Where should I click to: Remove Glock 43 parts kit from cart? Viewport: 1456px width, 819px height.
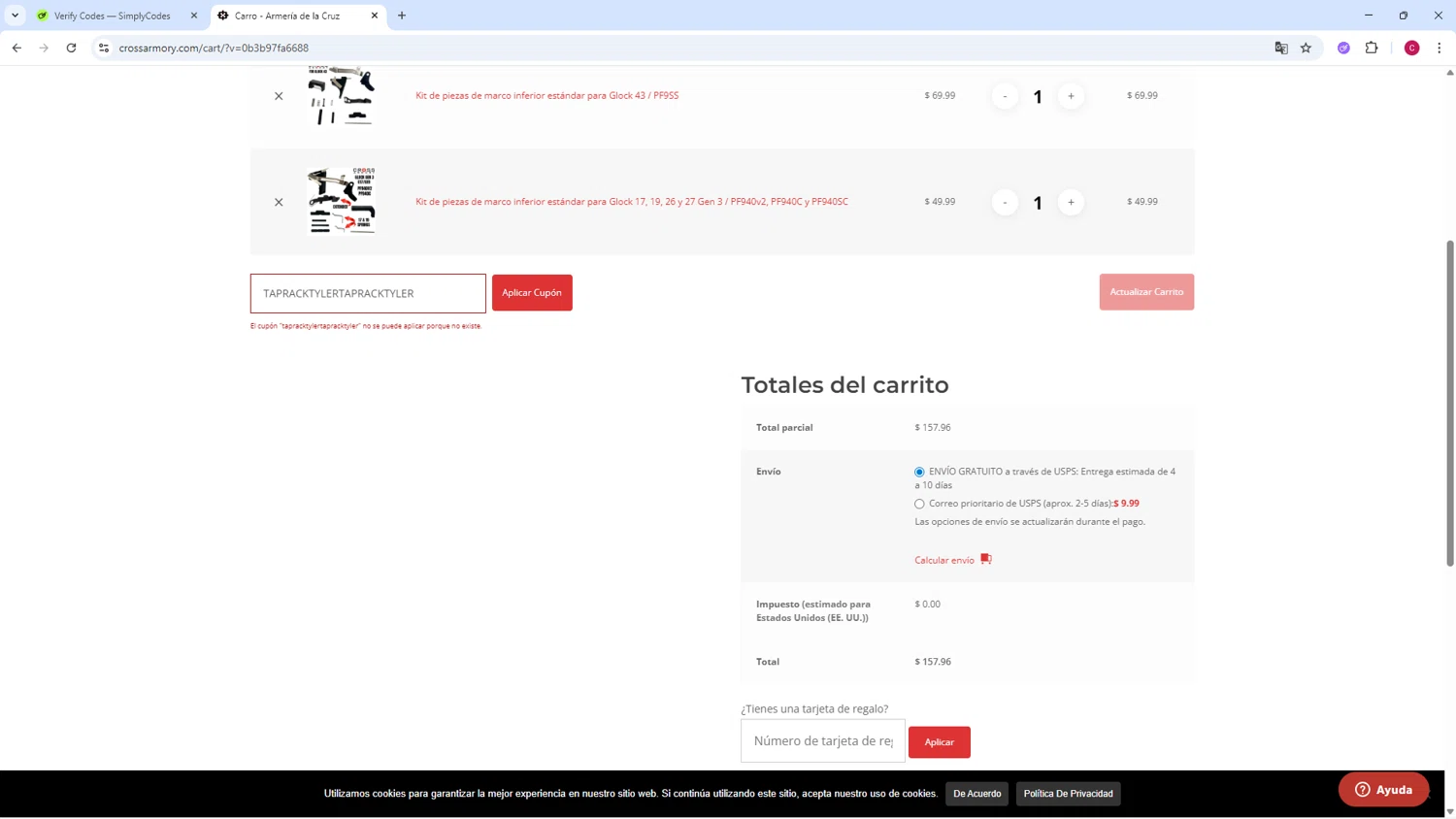coord(279,96)
